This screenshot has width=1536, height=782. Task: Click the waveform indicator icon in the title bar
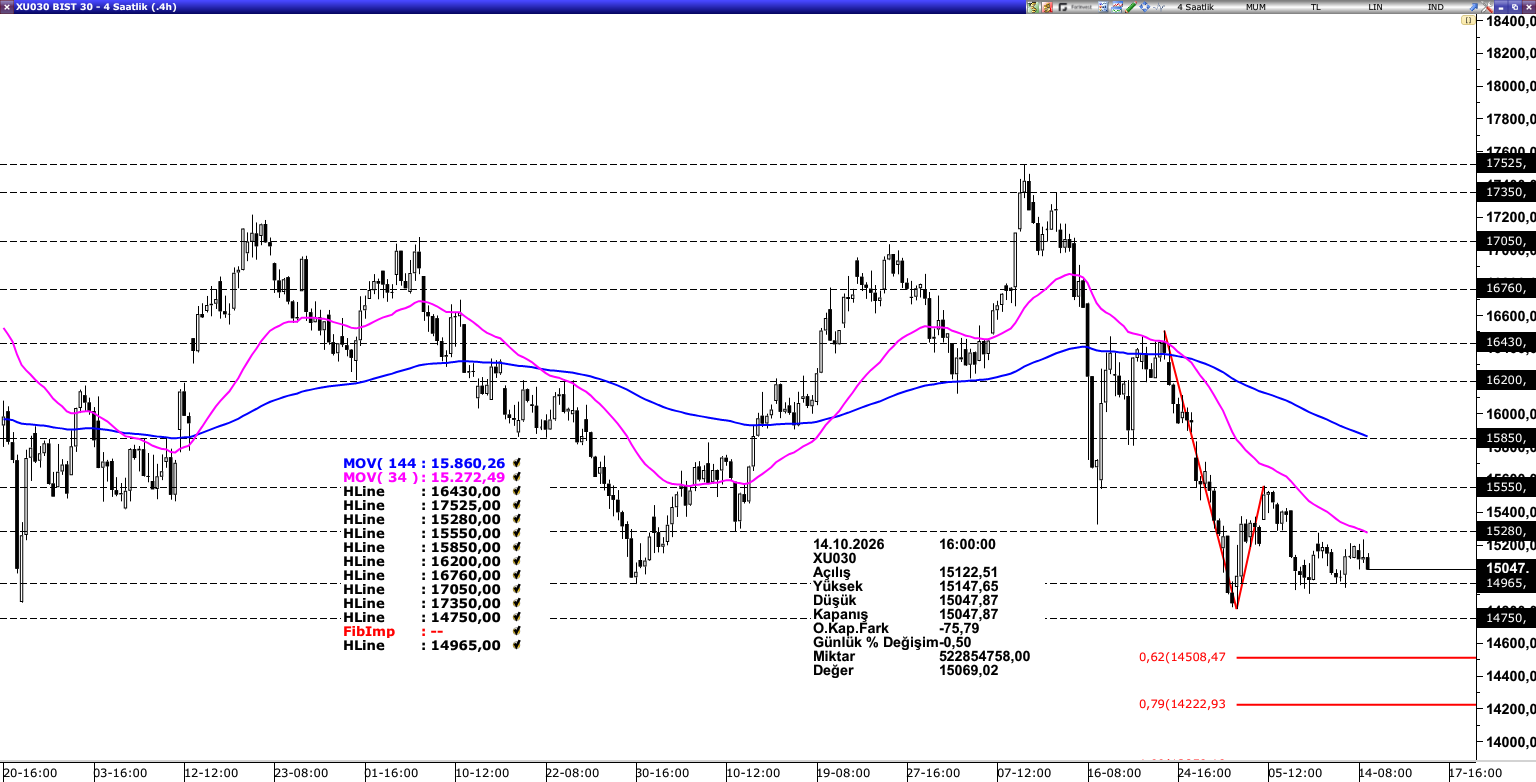[x=1159, y=7]
